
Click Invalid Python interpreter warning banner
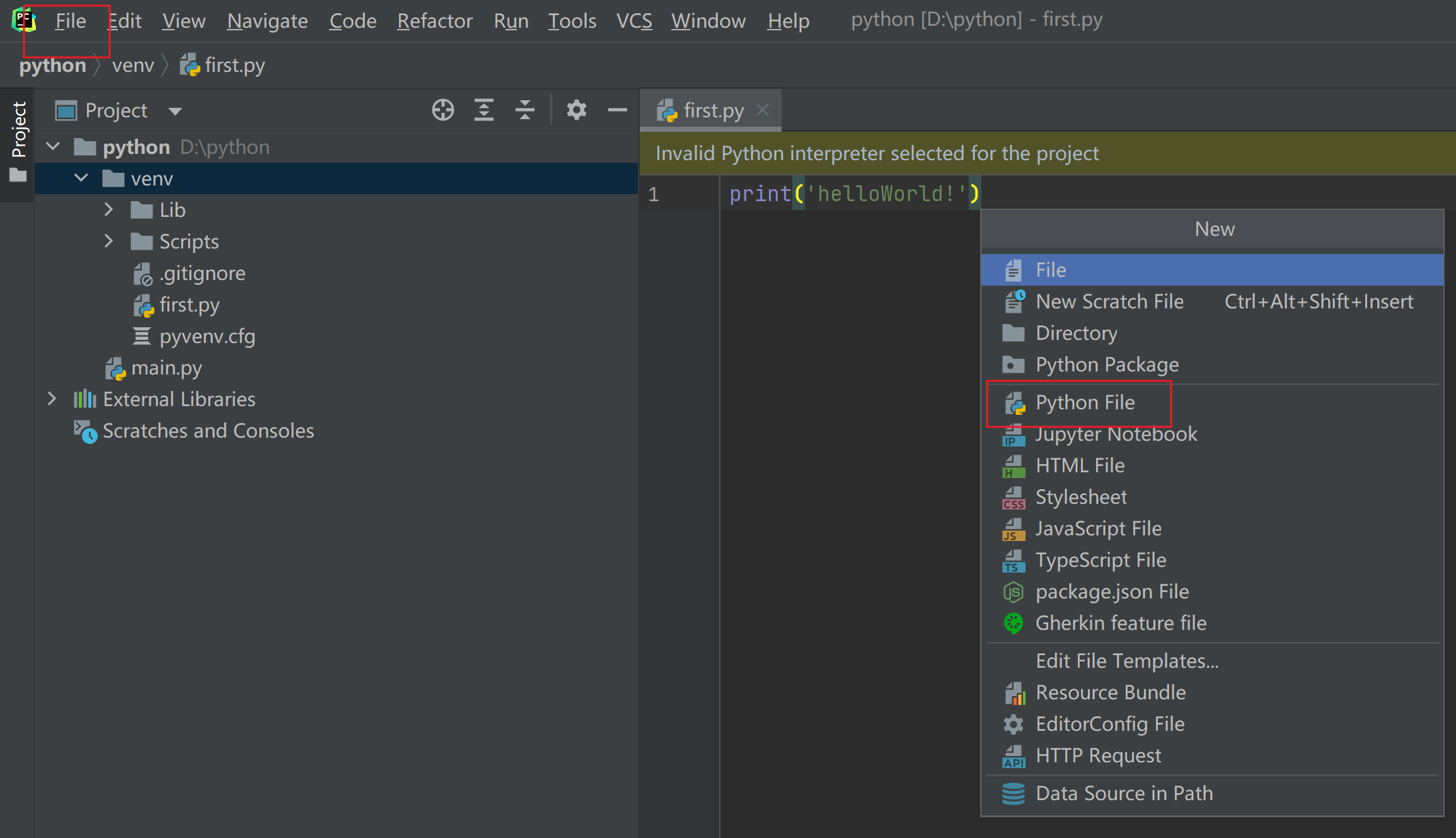pyautogui.click(x=1048, y=153)
